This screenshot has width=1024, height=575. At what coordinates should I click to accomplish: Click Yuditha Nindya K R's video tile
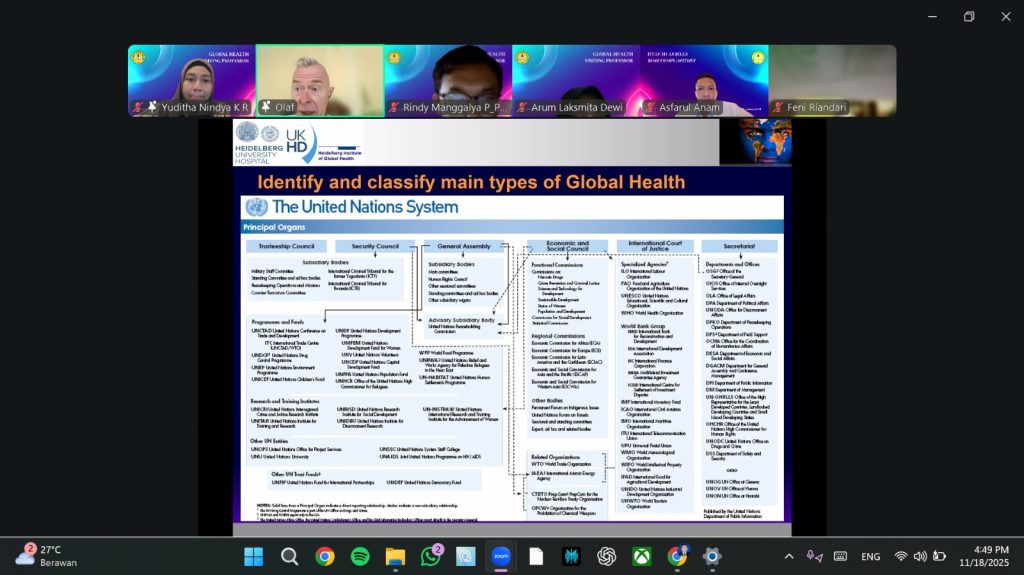pyautogui.click(x=191, y=80)
